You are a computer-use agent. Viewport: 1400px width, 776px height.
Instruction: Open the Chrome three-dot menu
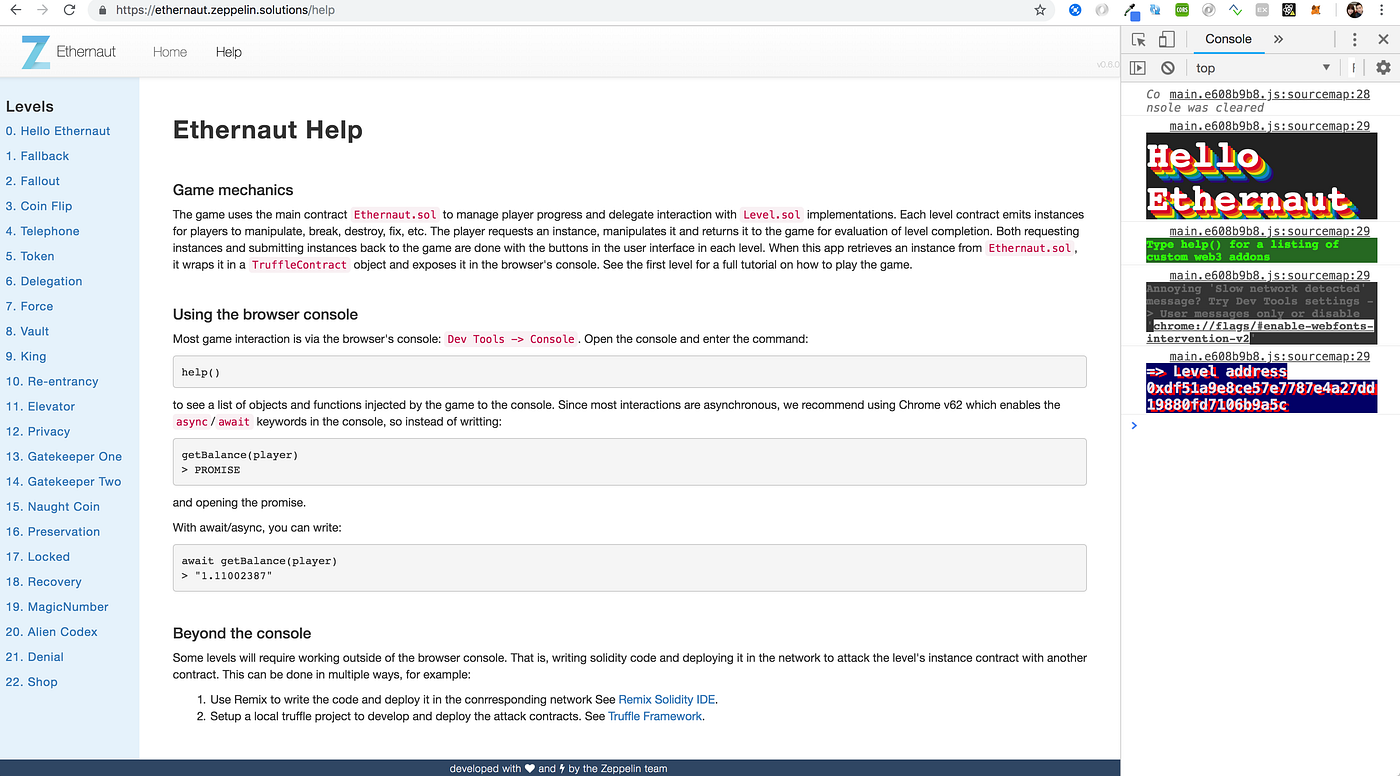coord(1383,10)
